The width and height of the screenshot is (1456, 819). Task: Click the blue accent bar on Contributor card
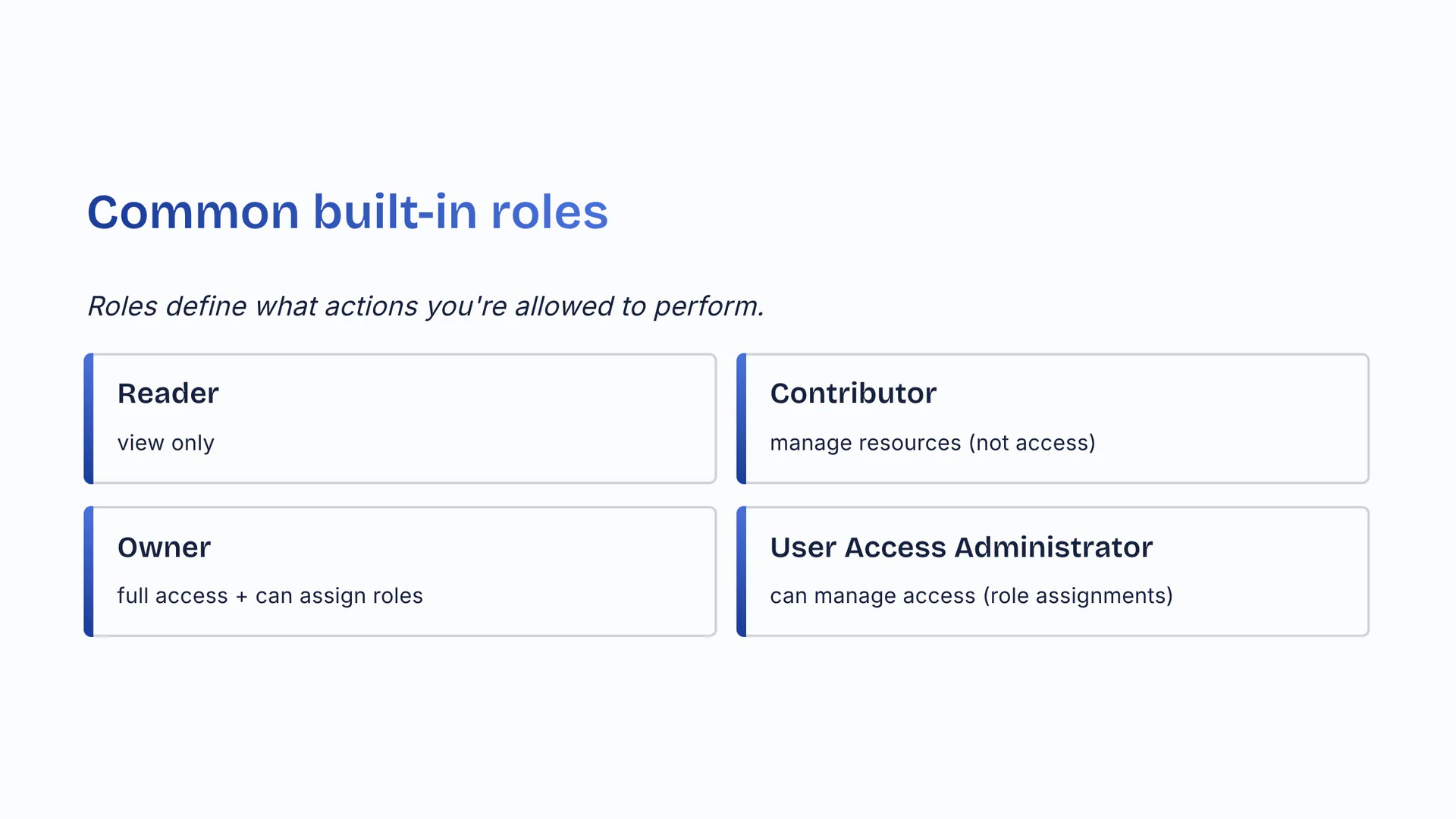[x=742, y=419]
